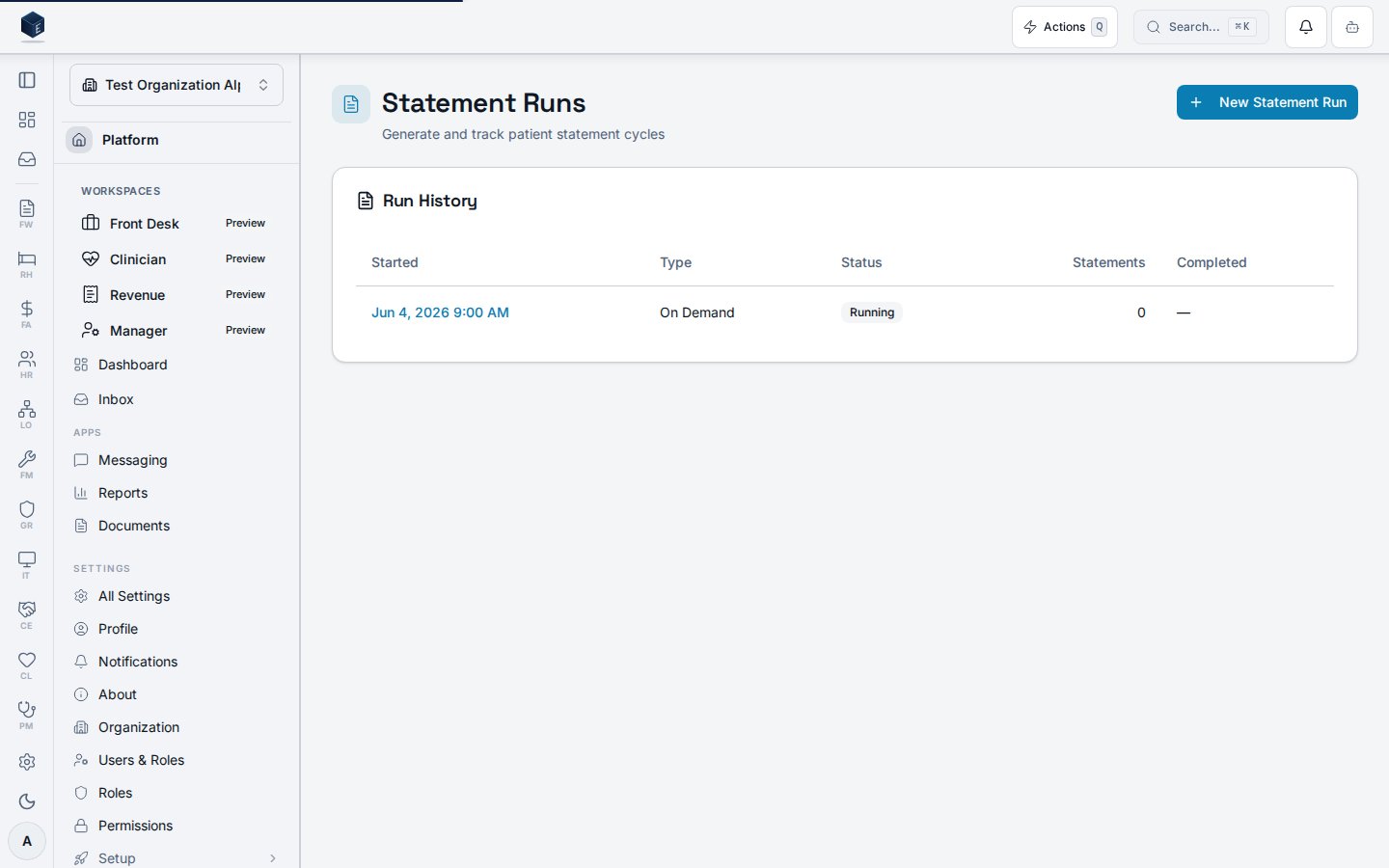
Task: Click the On Demand type cell
Action: point(696,312)
